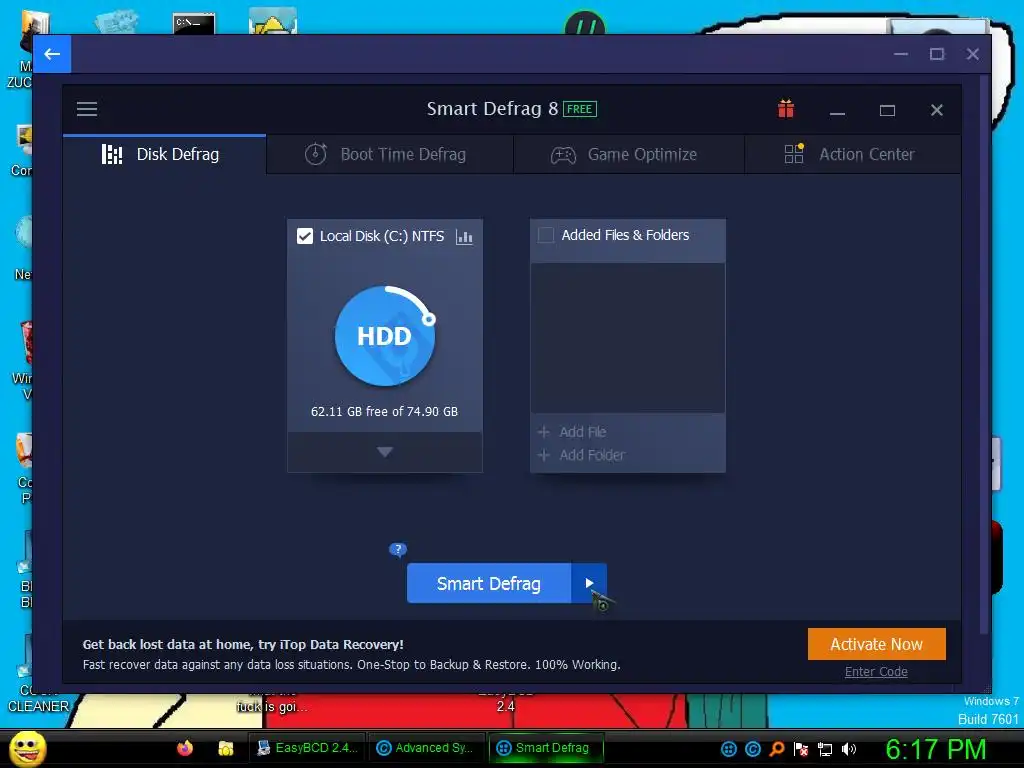Close the Smart Defrag inner window

[936, 110]
